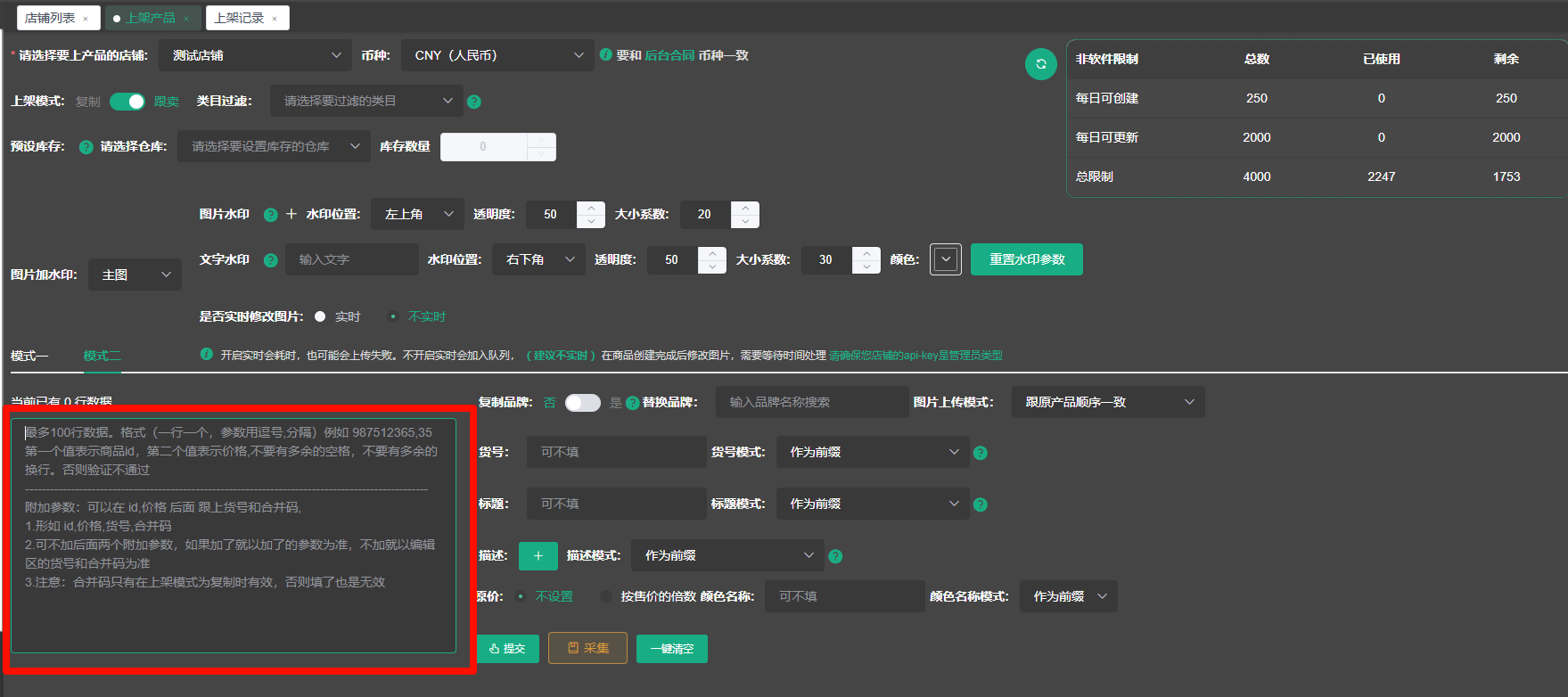Open the 币种 CNY currency dropdown
1568x697 pixels.
coord(497,55)
